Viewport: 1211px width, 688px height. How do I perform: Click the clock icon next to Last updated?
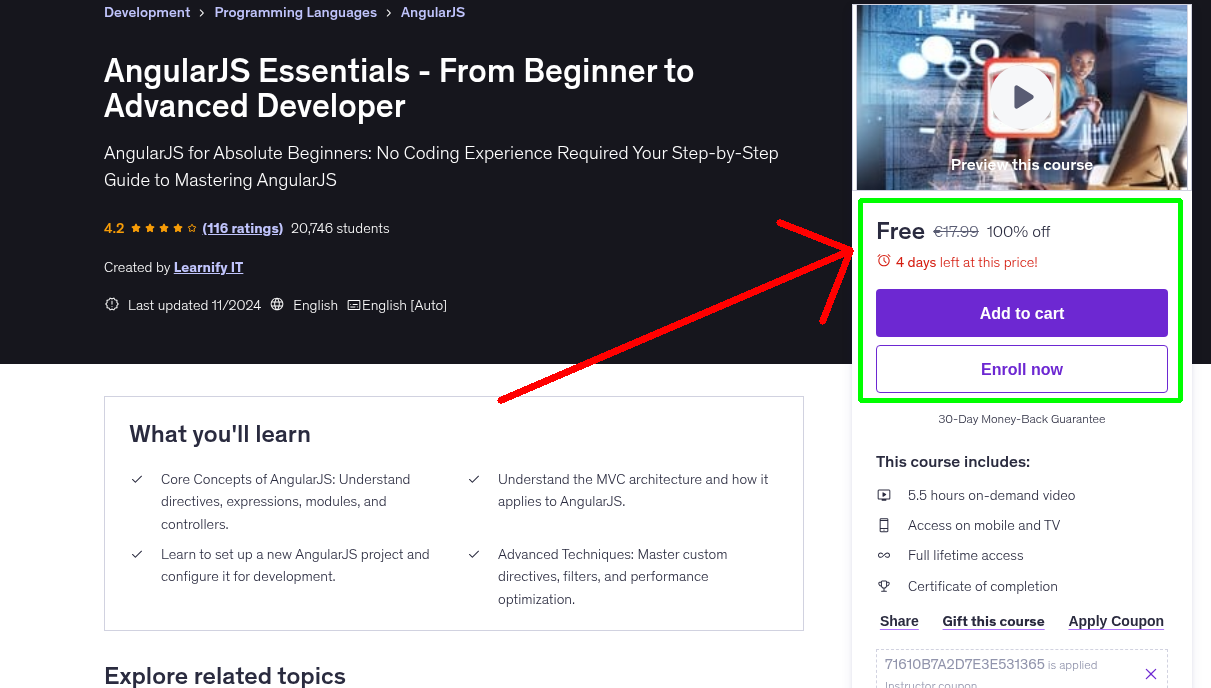tap(111, 305)
